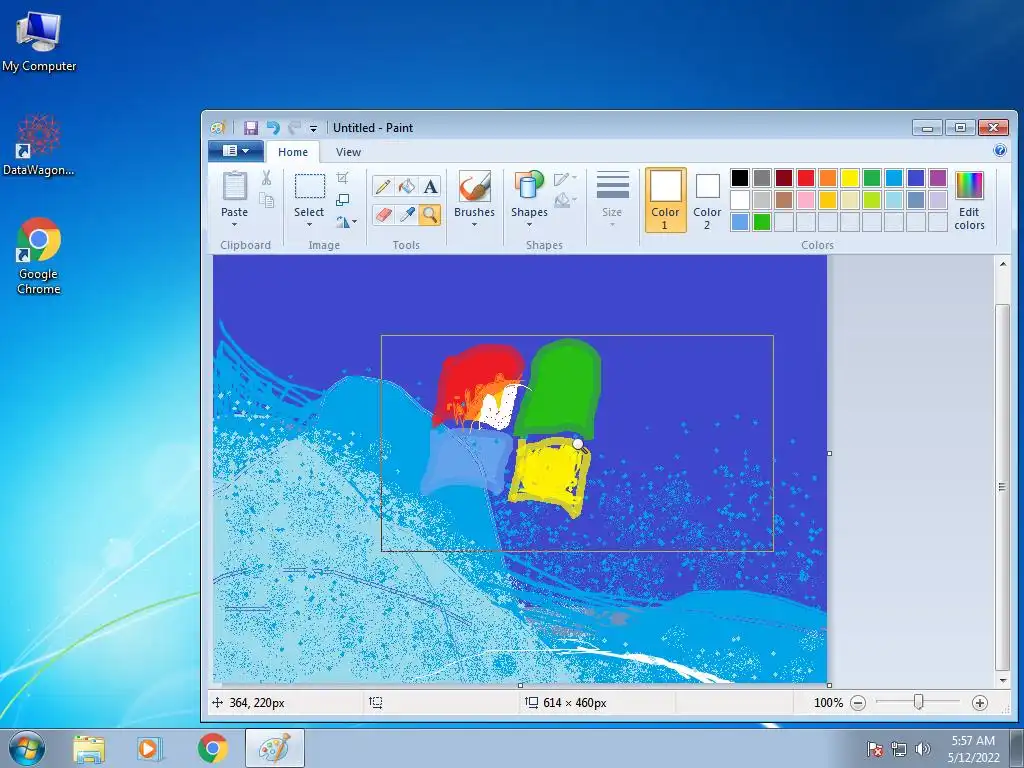Pick the yellow color swatch
Screen dimensions: 1024x768
pyautogui.click(x=850, y=178)
